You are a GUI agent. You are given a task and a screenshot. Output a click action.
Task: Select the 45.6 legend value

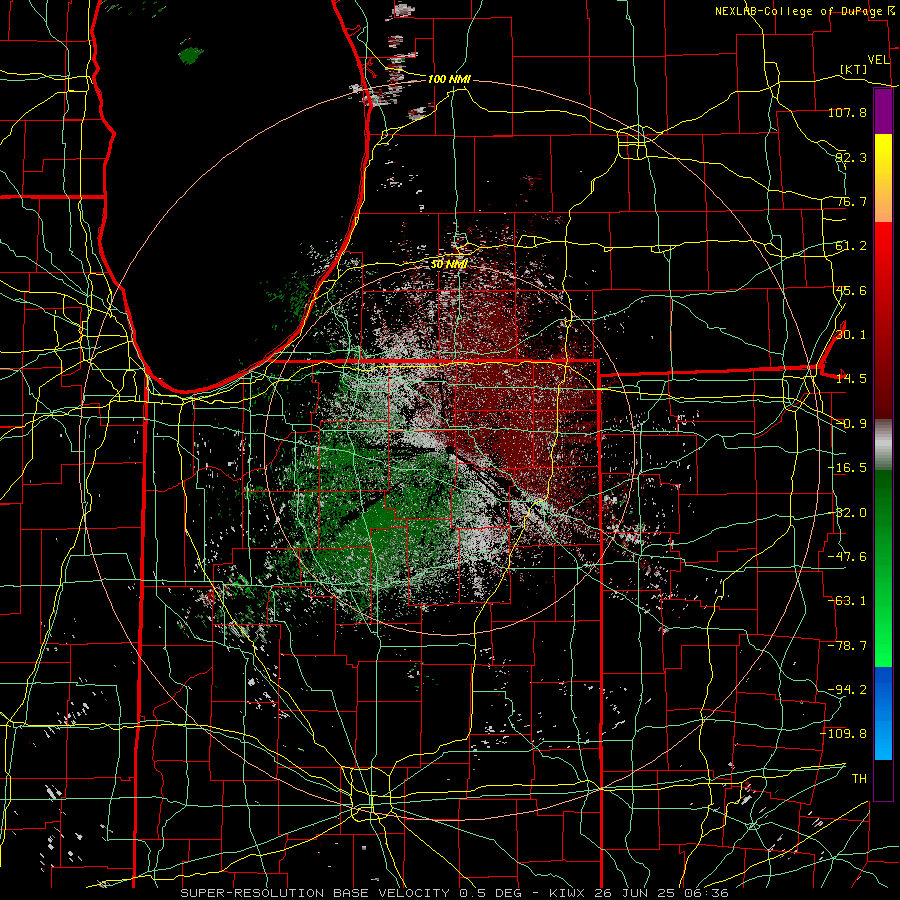coord(851,290)
